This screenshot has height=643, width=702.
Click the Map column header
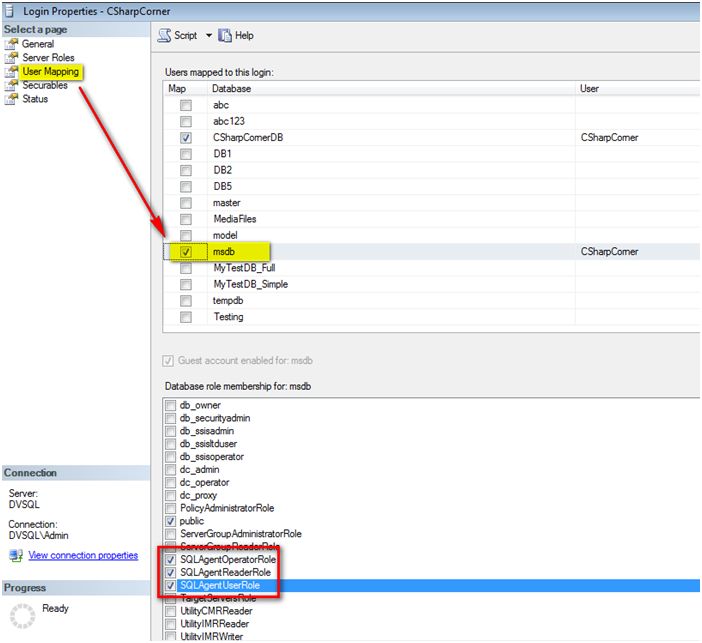click(185, 89)
